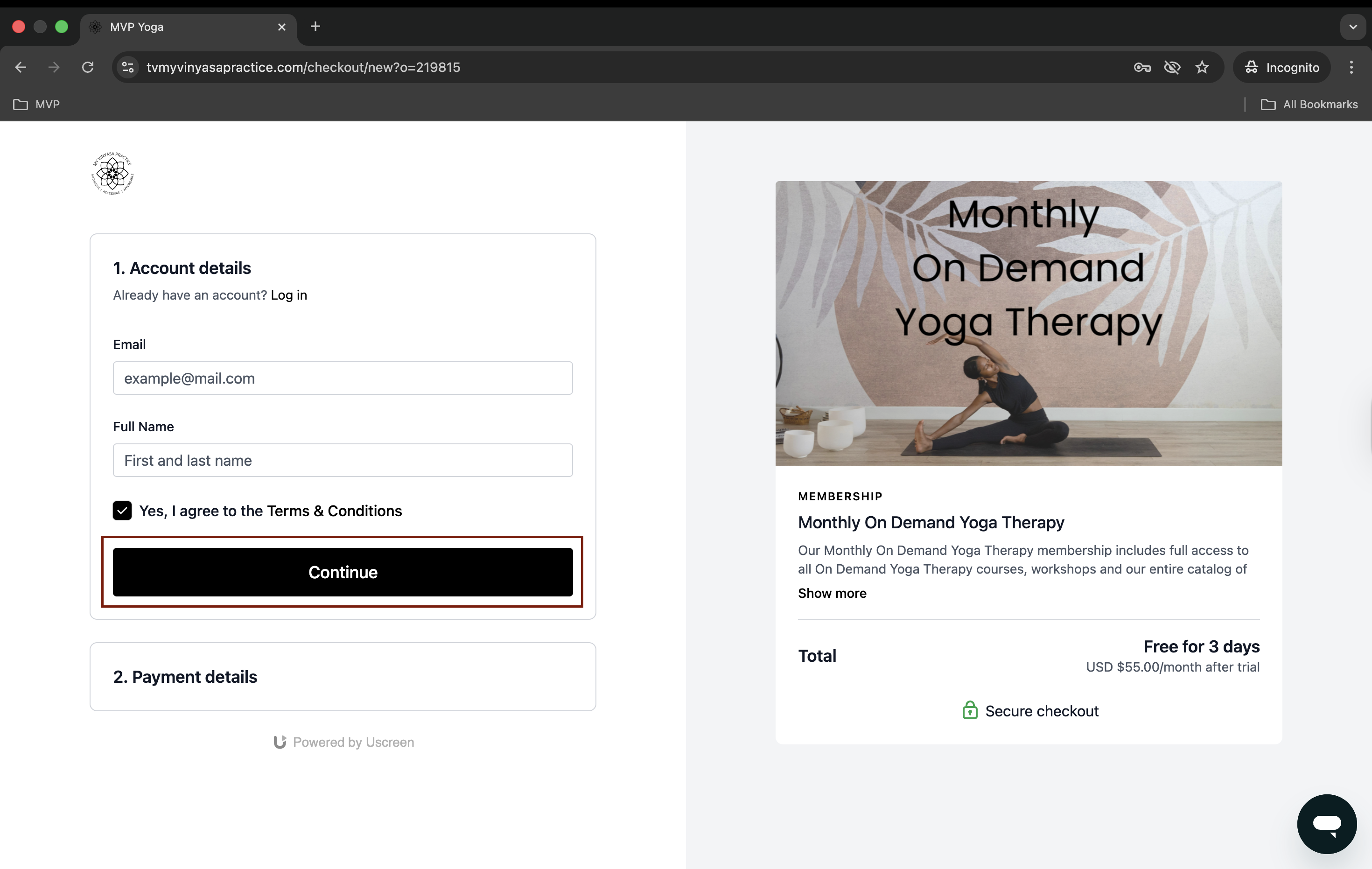The image size is (1372, 869).
Task: Follow the Log in link
Action: point(289,295)
